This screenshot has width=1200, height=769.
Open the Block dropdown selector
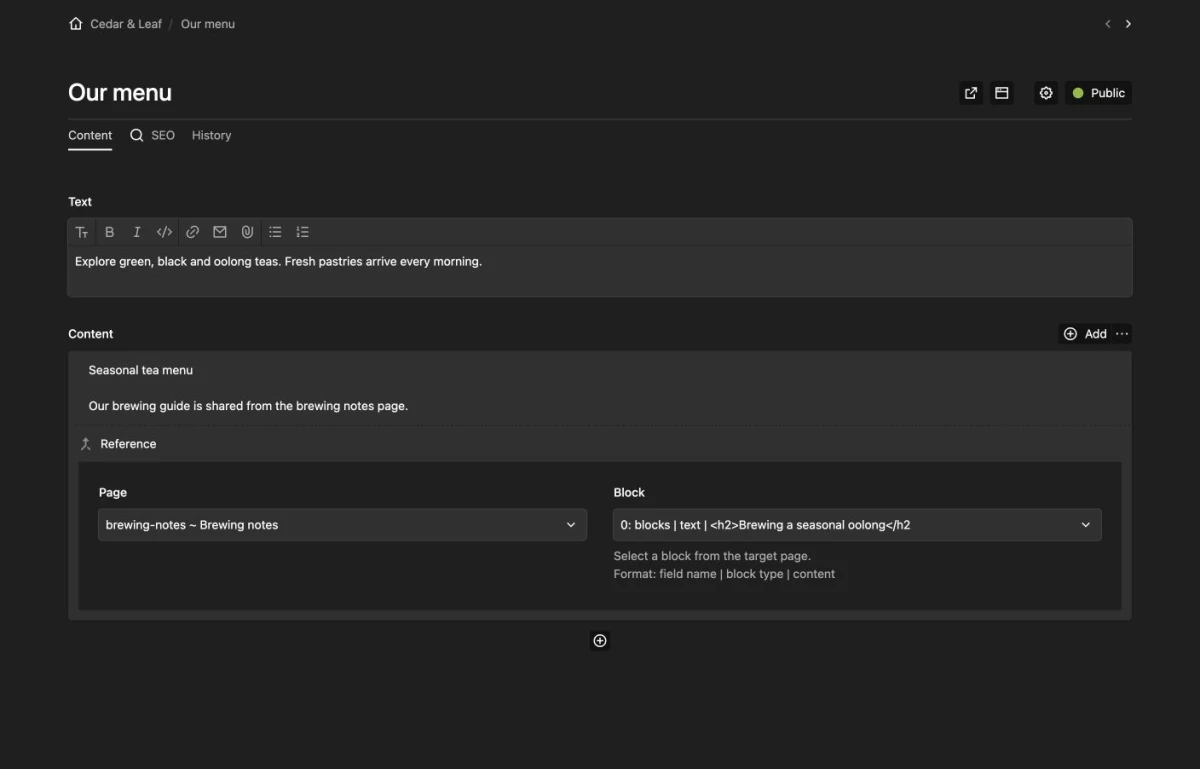pos(857,525)
